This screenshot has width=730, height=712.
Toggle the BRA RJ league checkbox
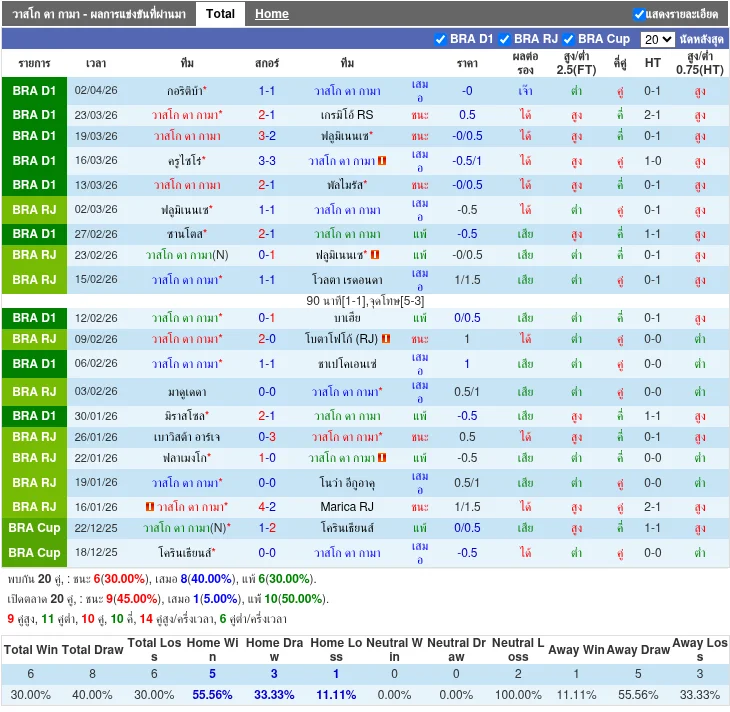click(504, 40)
